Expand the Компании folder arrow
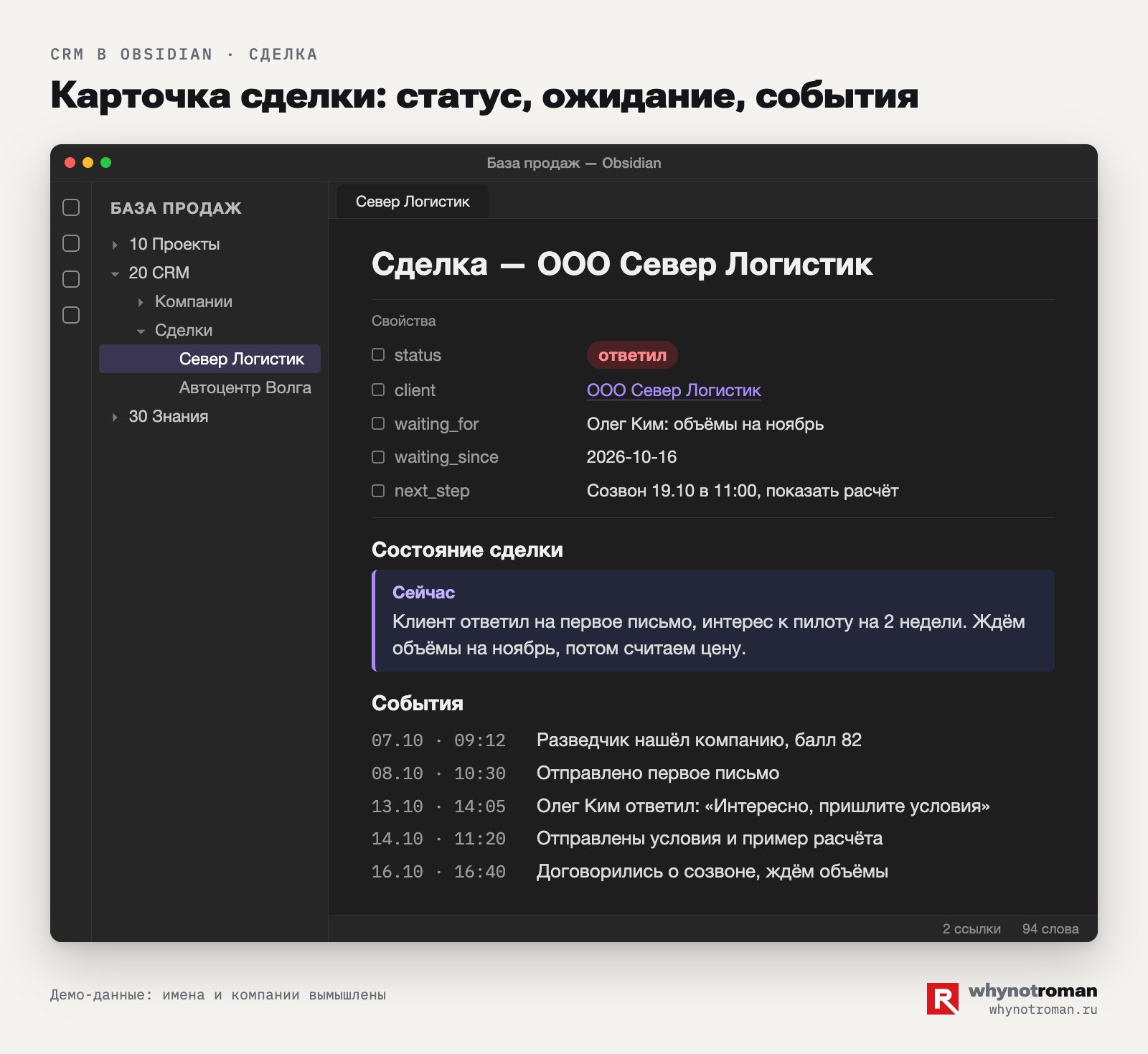This screenshot has height=1054, width=1148. [141, 302]
